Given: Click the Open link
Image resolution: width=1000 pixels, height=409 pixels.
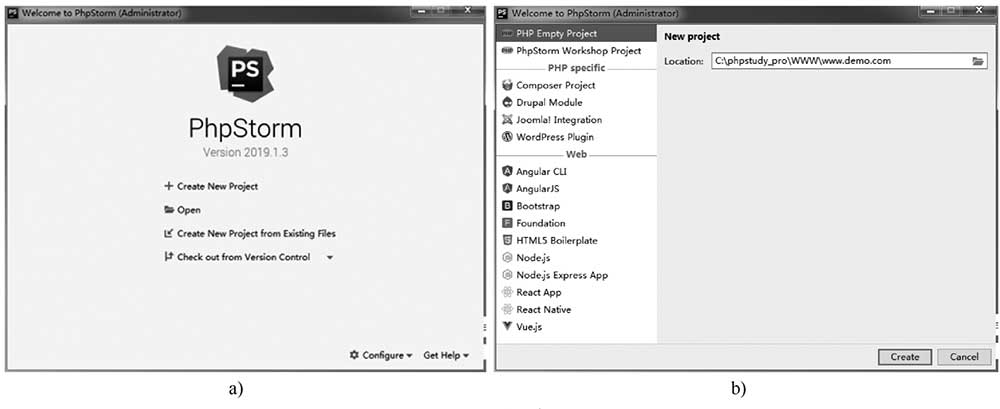Looking at the screenshot, I should click(x=189, y=210).
